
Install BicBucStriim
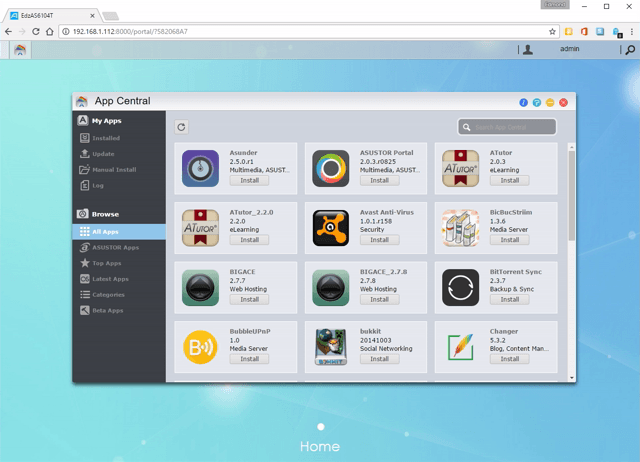pos(509,240)
